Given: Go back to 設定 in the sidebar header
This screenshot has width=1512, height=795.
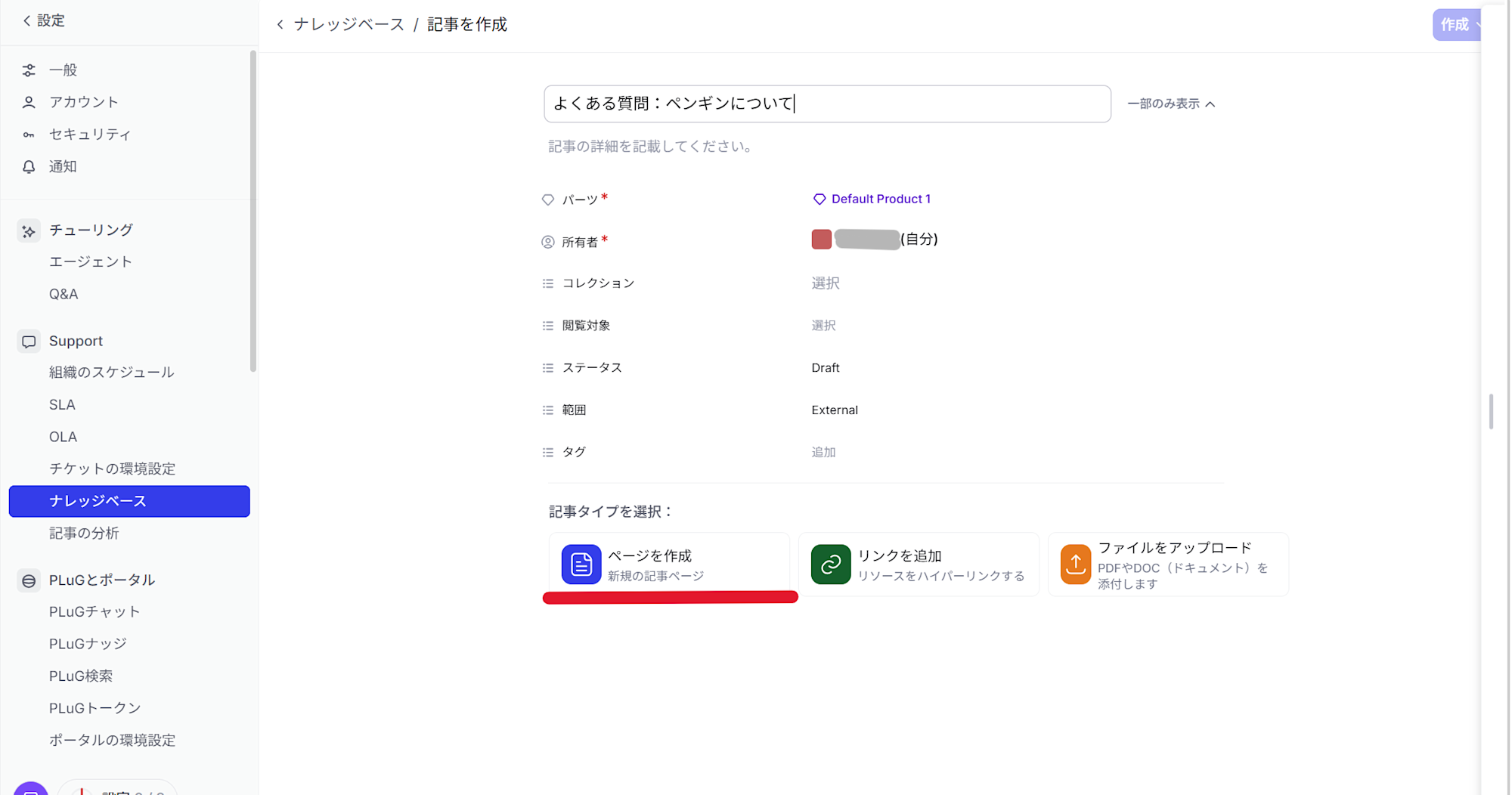Looking at the screenshot, I should click(x=44, y=21).
